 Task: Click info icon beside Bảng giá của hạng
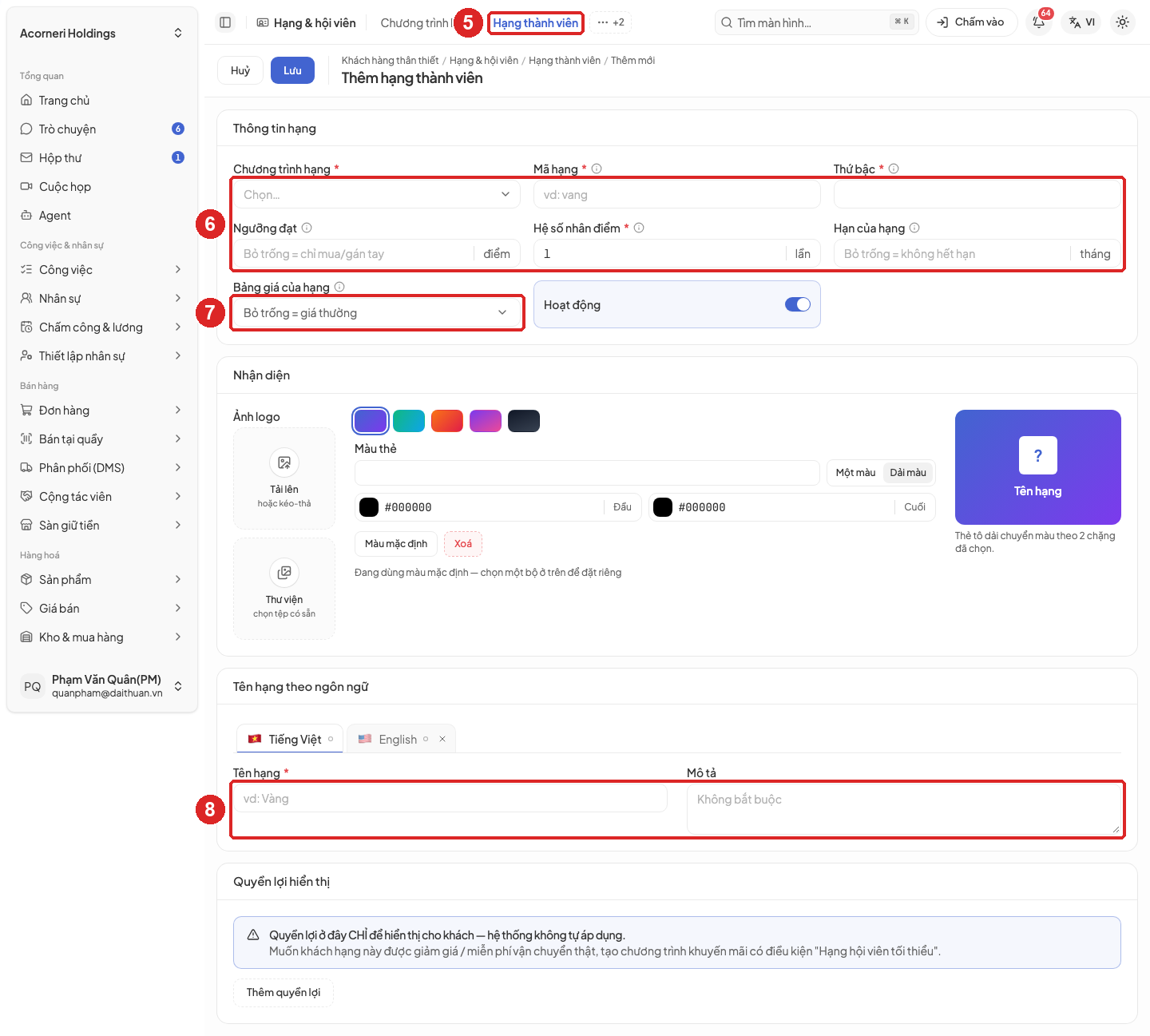click(339, 287)
